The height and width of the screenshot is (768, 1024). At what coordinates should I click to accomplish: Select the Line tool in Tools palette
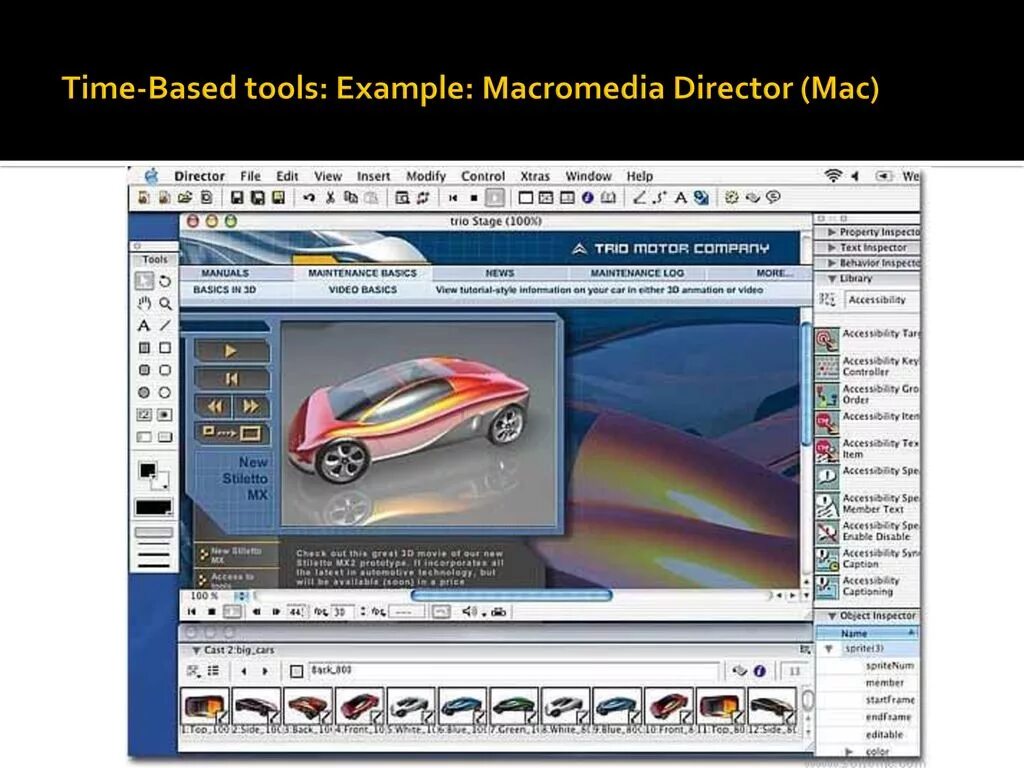(165, 325)
